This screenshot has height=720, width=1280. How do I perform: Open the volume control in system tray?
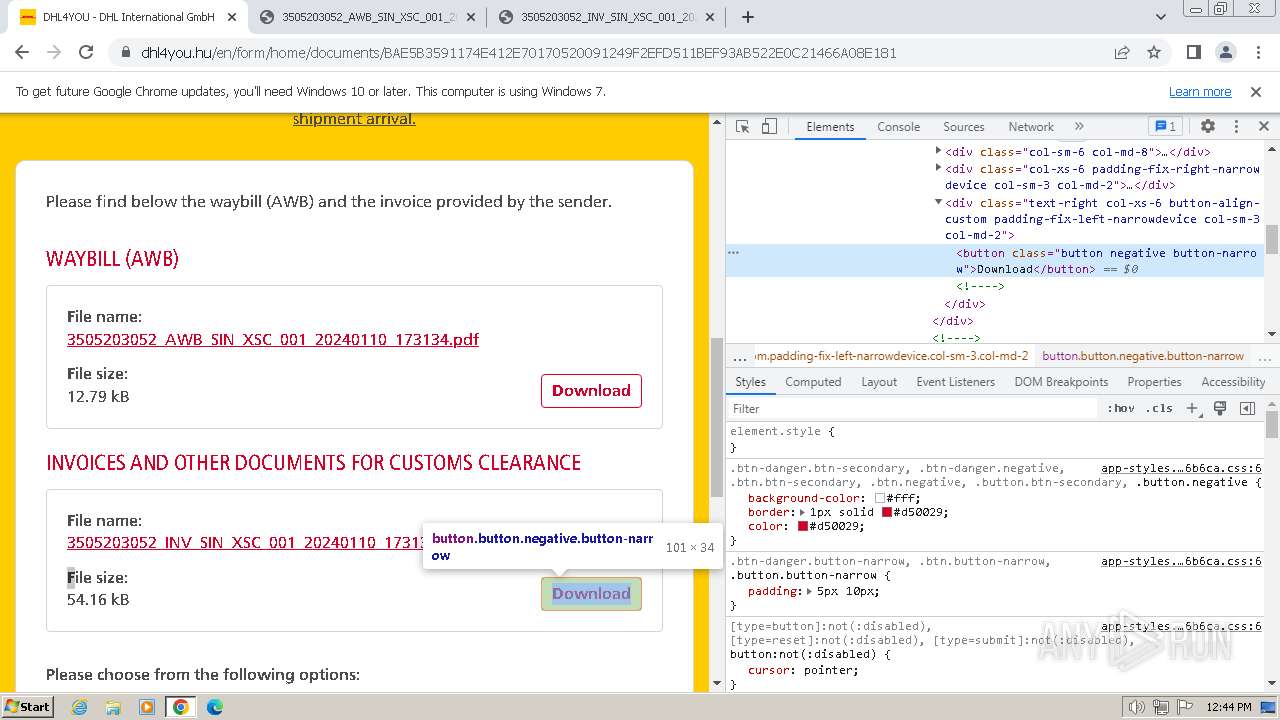[x=1136, y=707]
